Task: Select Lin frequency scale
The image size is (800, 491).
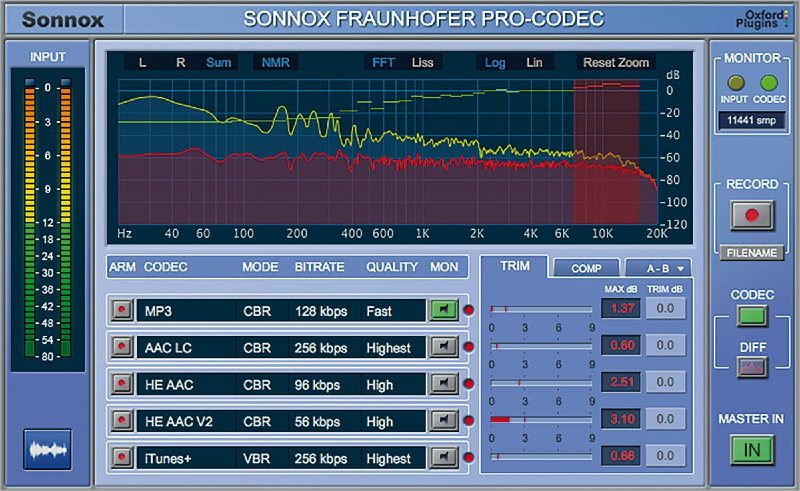Action: pyautogui.click(x=534, y=62)
